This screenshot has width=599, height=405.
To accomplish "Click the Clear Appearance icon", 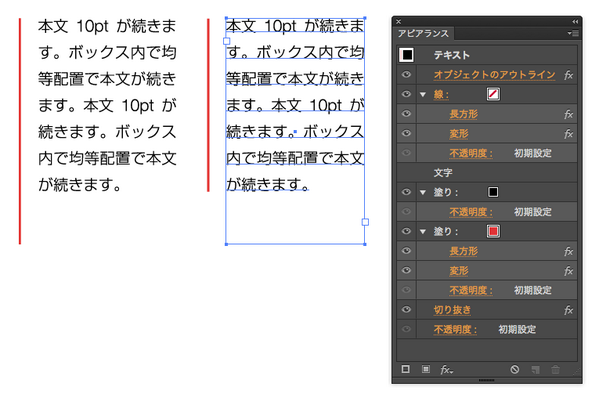I will point(515,369).
